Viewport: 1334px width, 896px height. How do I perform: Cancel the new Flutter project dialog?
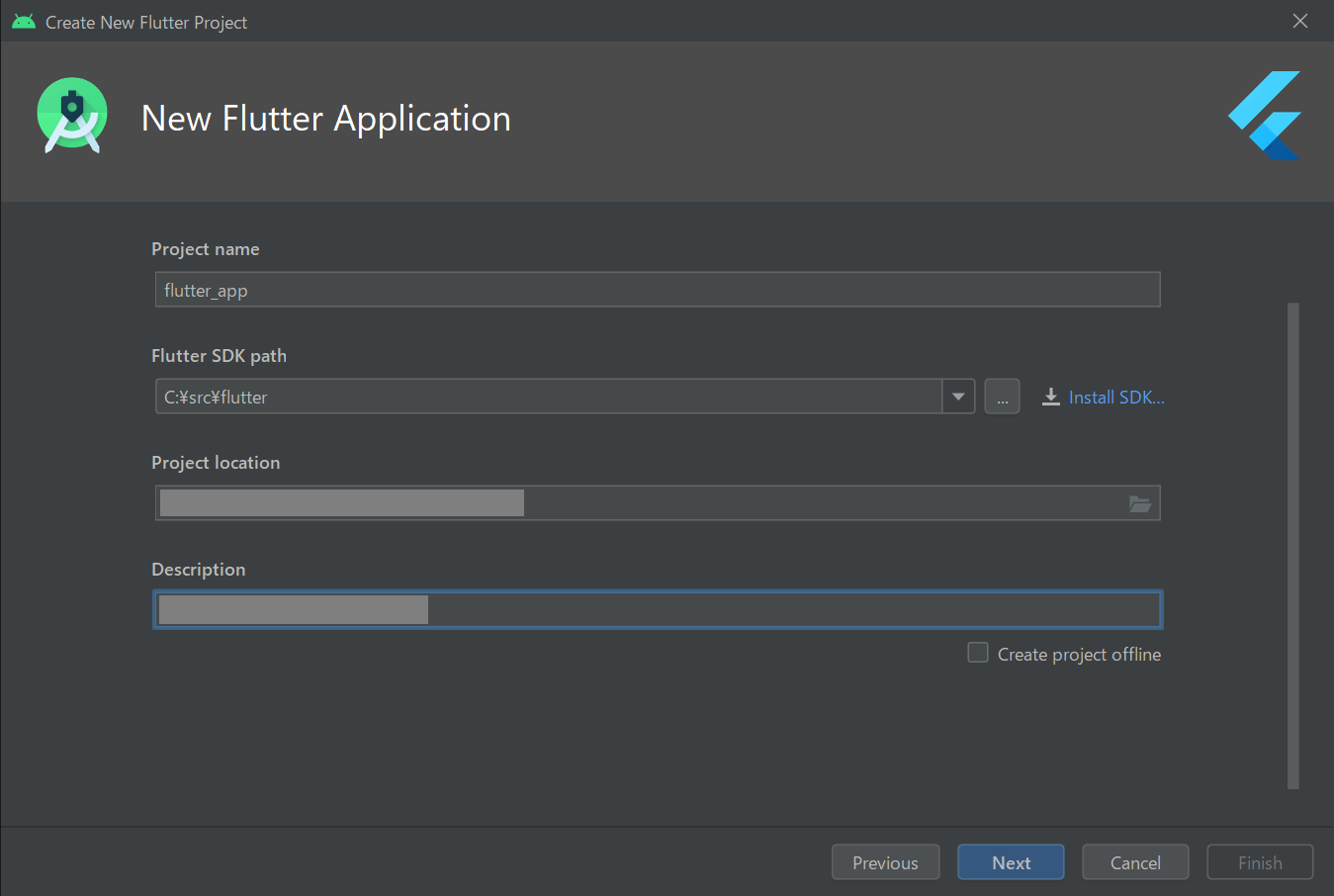pyautogui.click(x=1135, y=862)
